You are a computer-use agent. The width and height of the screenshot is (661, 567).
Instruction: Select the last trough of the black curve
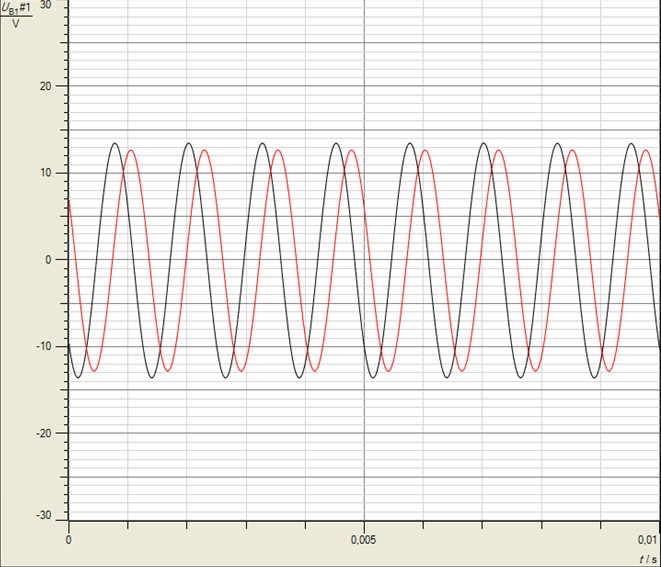[x=594, y=377]
